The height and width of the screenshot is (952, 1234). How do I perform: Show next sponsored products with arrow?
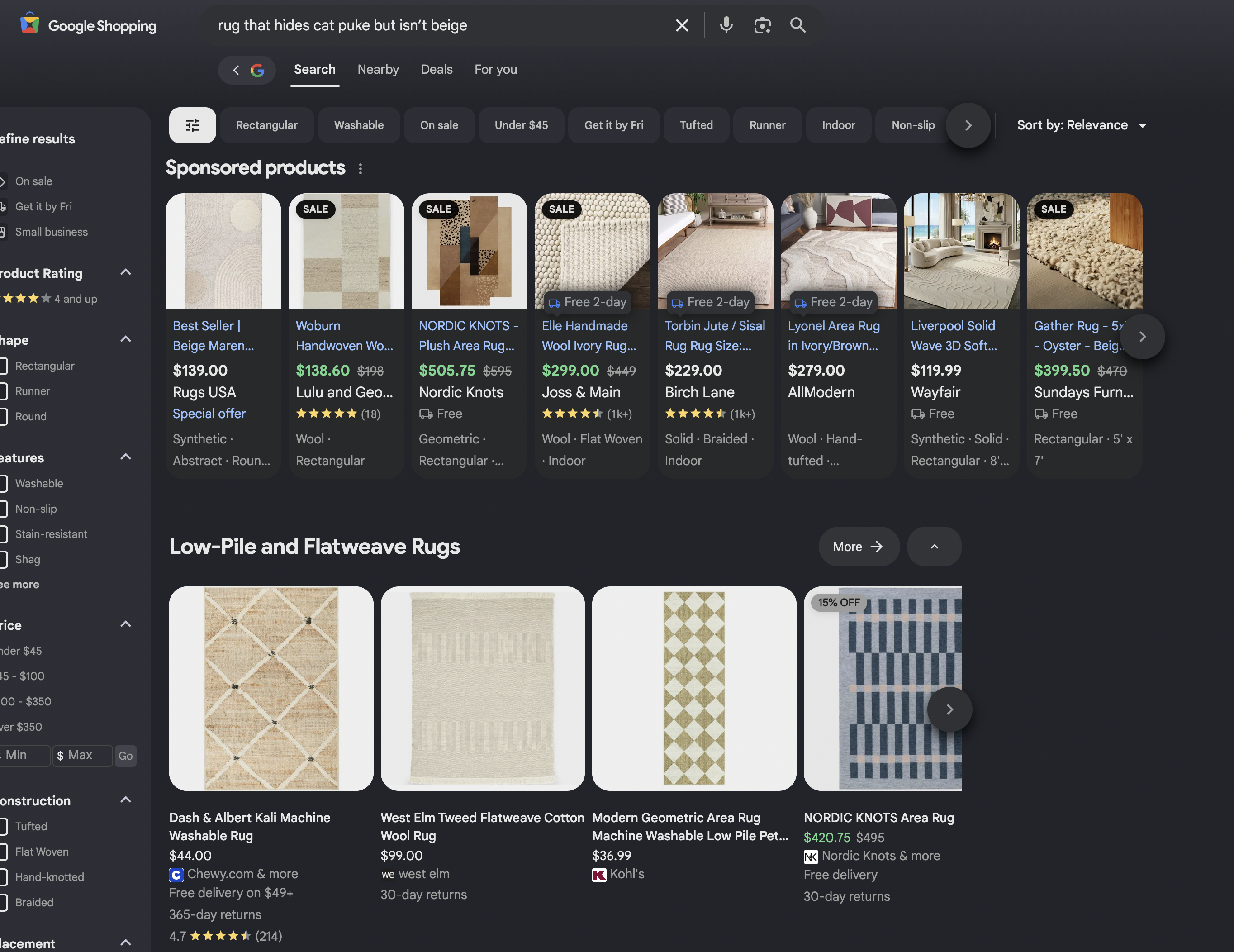click(x=1142, y=337)
